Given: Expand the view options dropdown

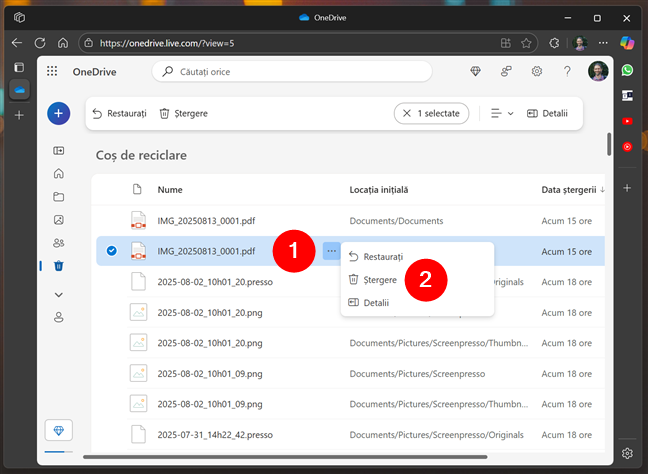Looking at the screenshot, I should point(502,114).
